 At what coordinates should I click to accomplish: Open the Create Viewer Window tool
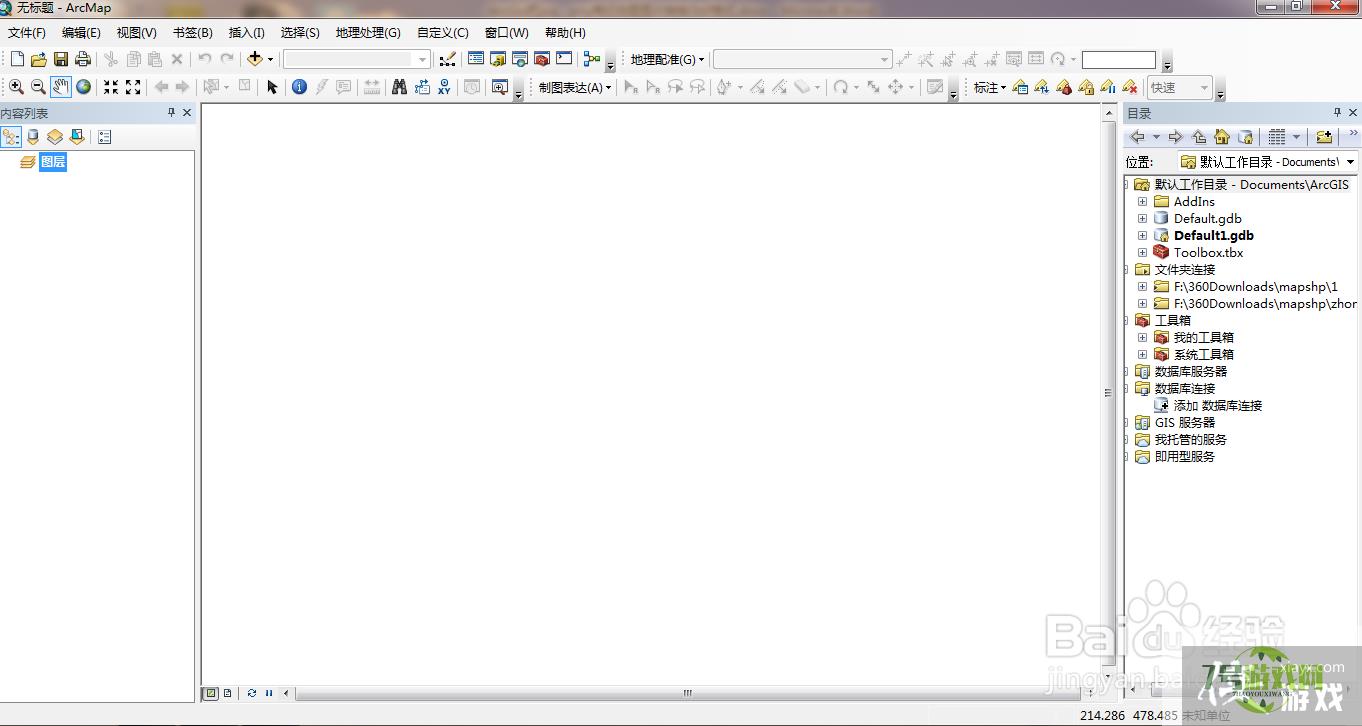[x=500, y=87]
